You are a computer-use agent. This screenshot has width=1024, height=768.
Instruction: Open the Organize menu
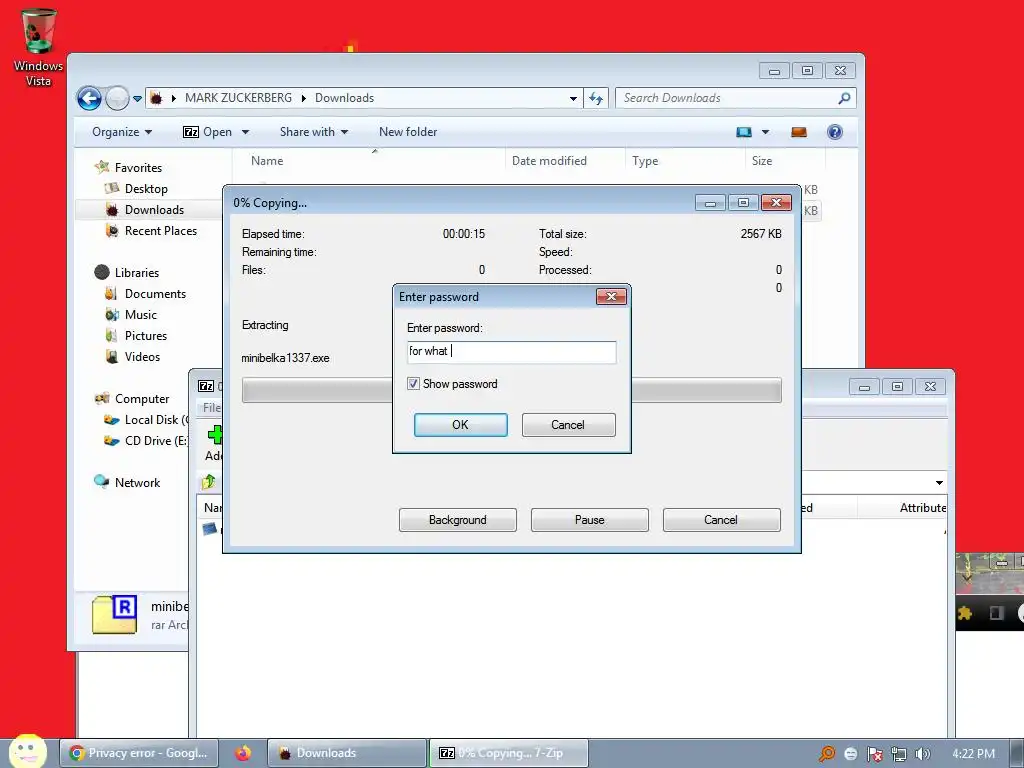point(122,132)
